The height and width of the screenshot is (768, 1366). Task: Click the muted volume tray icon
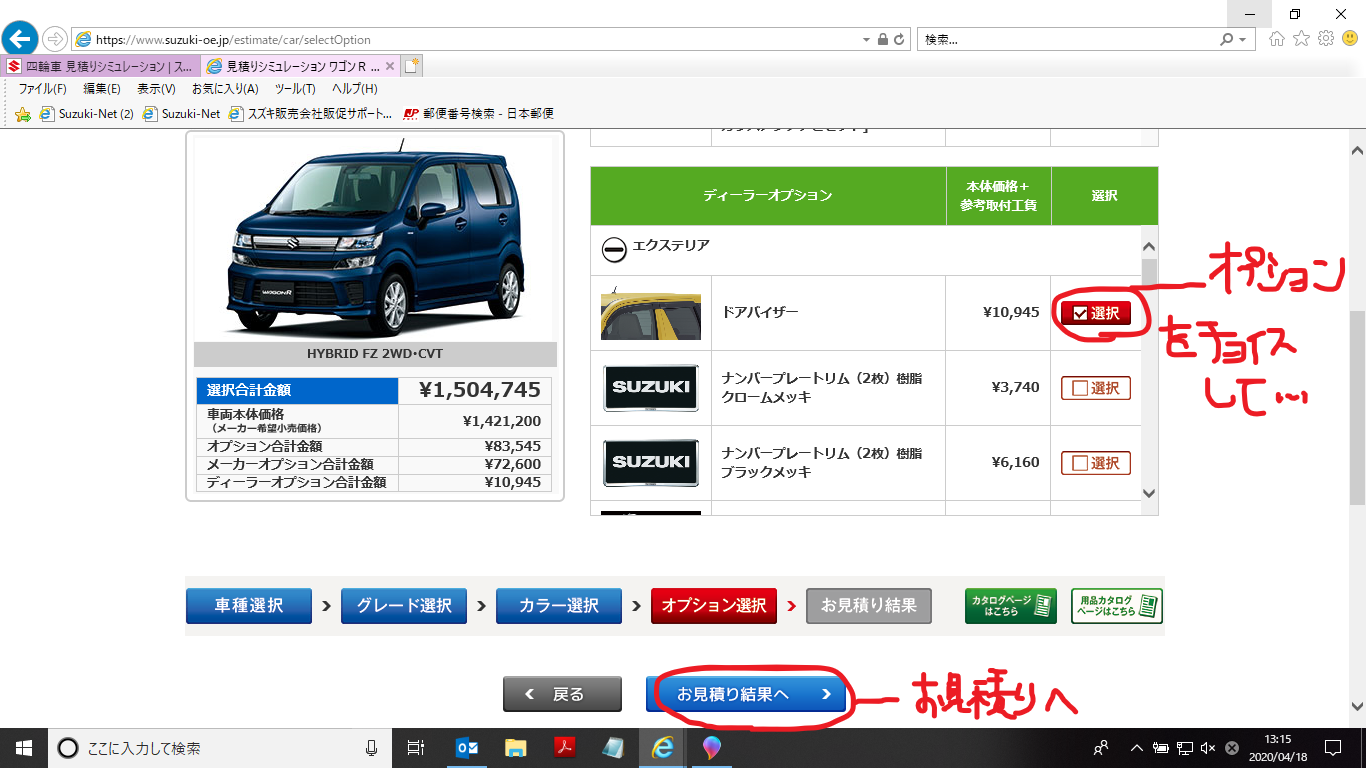point(1208,747)
